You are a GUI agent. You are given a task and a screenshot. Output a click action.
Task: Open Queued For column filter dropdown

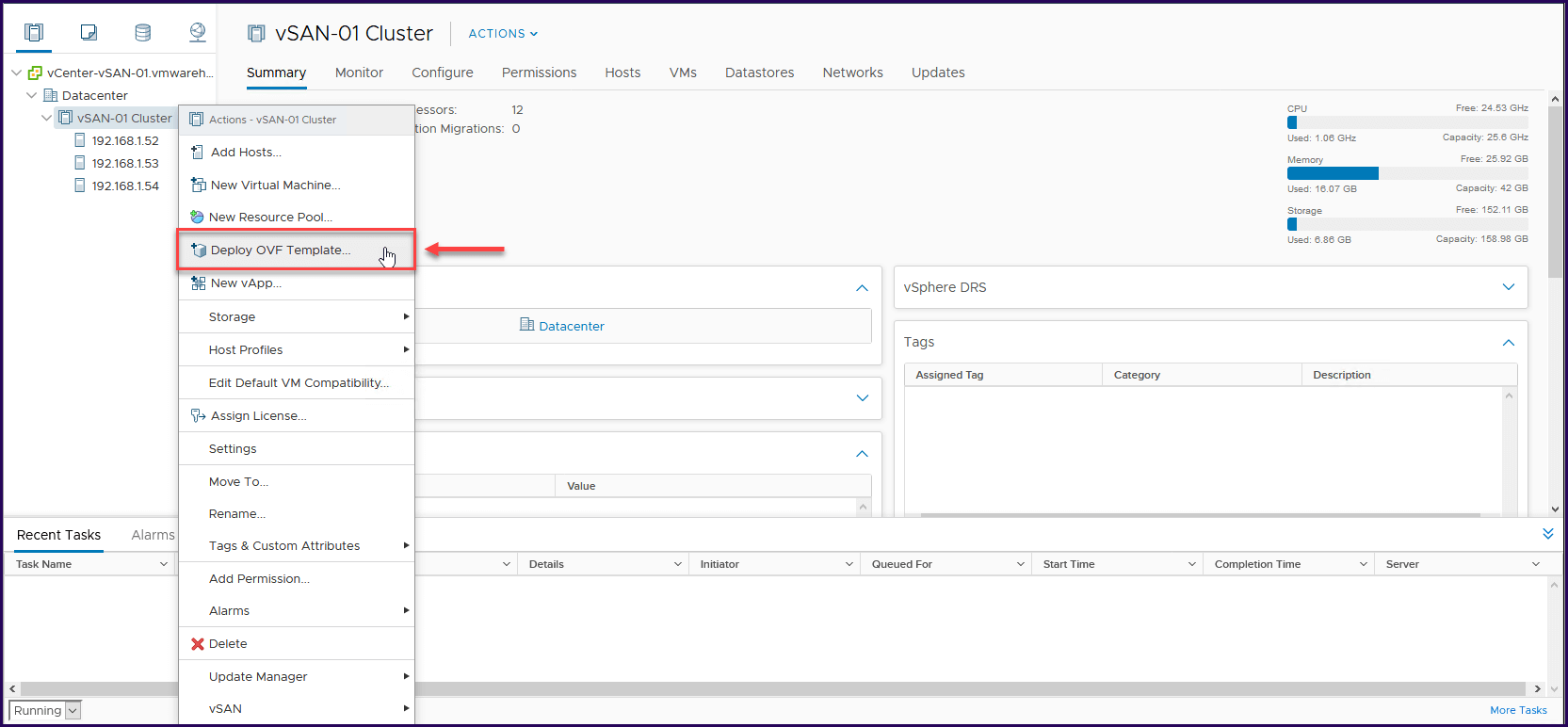(1020, 564)
